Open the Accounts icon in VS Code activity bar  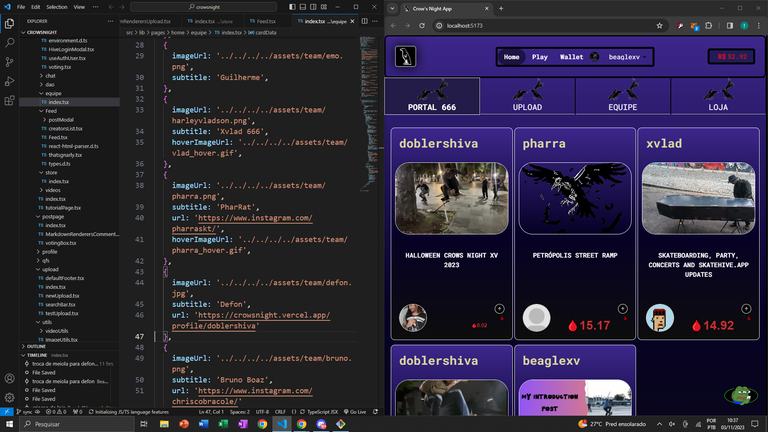(x=9, y=379)
